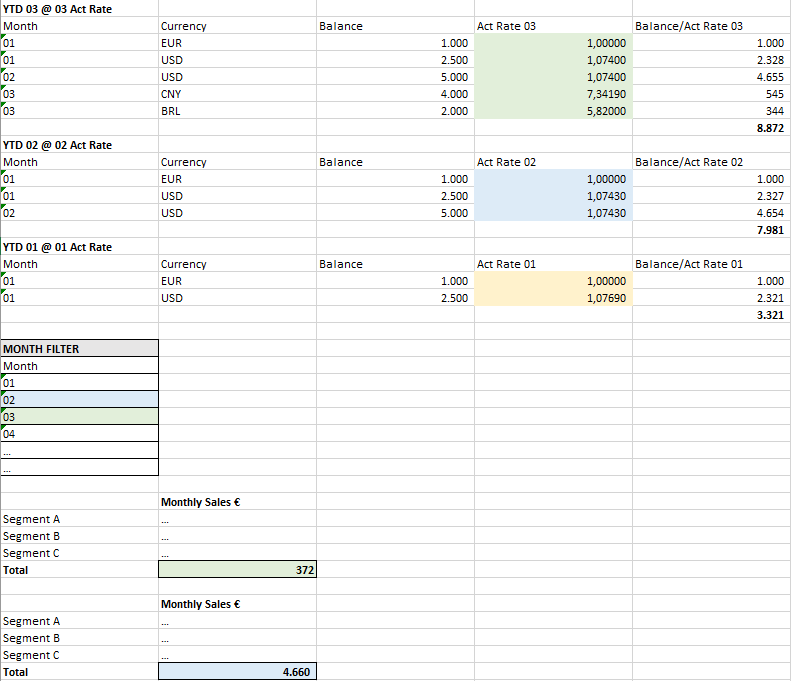This screenshot has width=791, height=681.
Task: Click the 'Act Rate 01' column header cell
Action: click(553, 264)
